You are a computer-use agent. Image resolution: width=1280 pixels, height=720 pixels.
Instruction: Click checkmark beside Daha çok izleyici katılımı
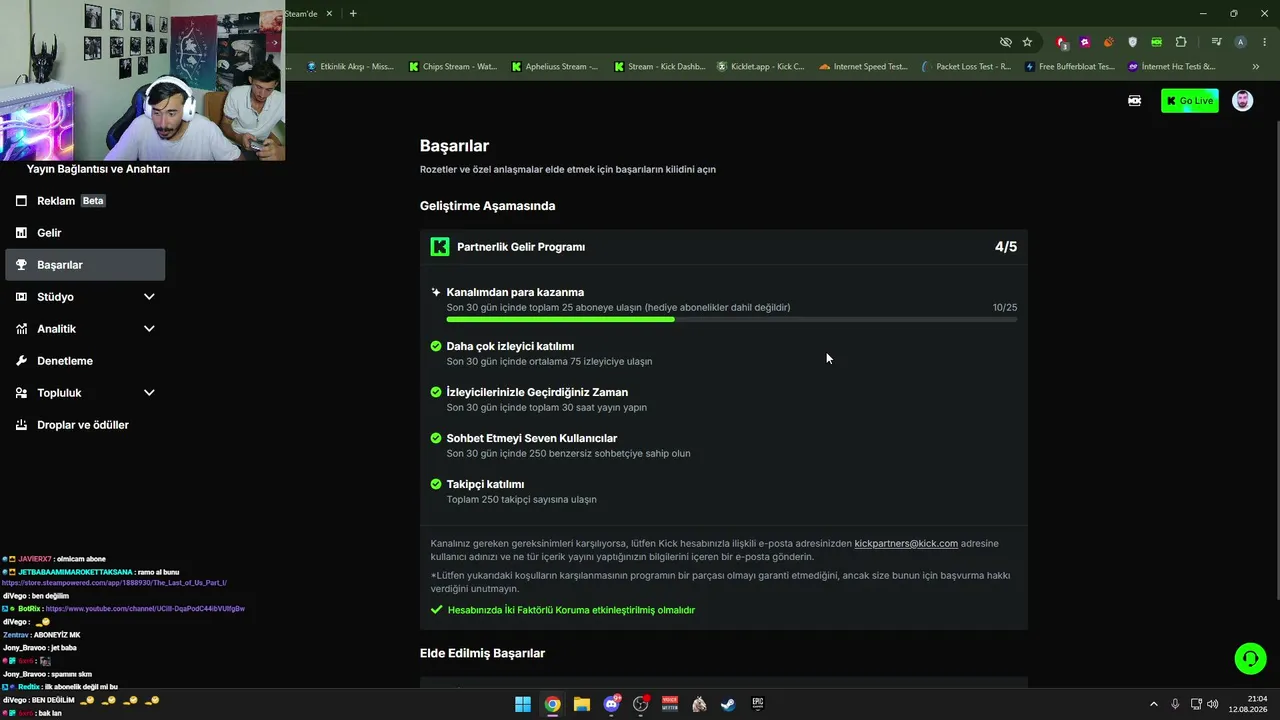[x=436, y=346]
